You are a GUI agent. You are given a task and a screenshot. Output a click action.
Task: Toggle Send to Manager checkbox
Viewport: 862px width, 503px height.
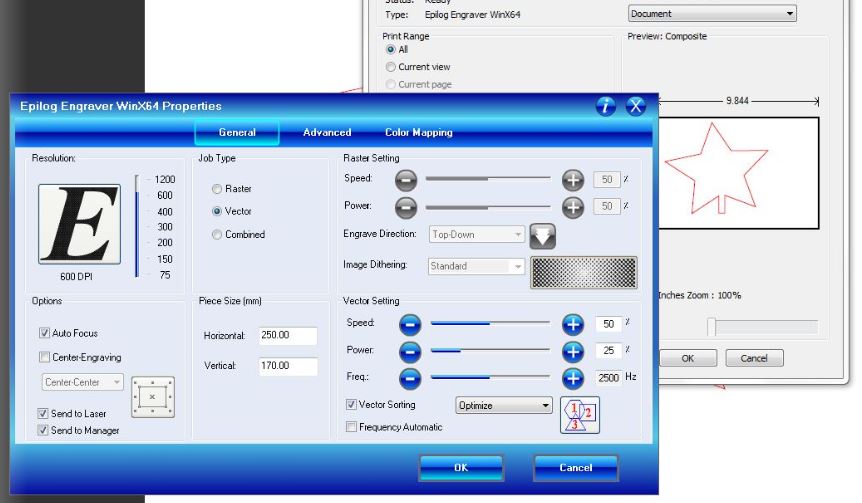43,430
